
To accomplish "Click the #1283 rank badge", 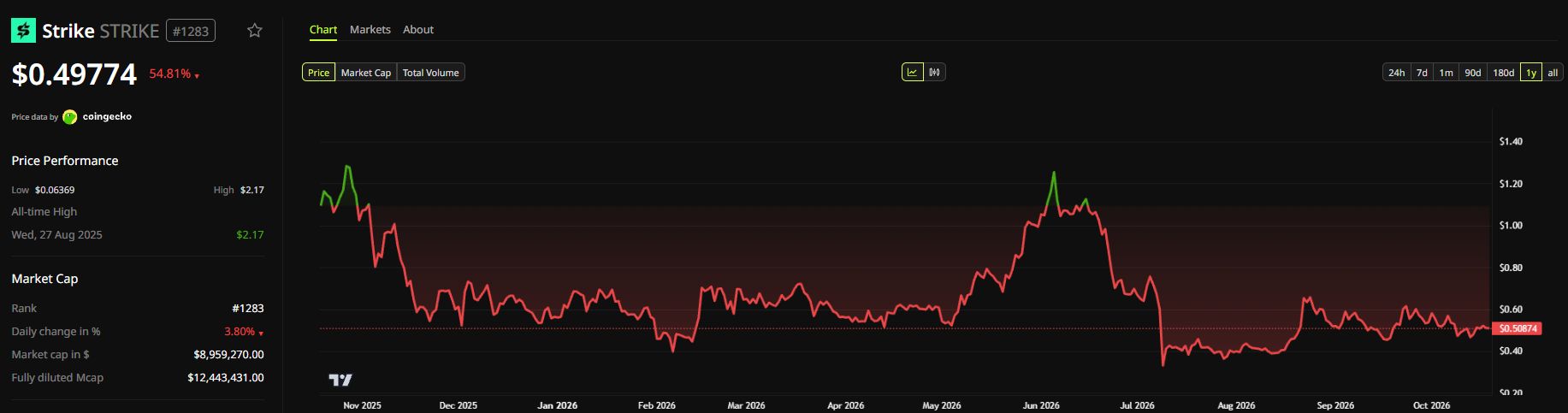I will (190, 31).
